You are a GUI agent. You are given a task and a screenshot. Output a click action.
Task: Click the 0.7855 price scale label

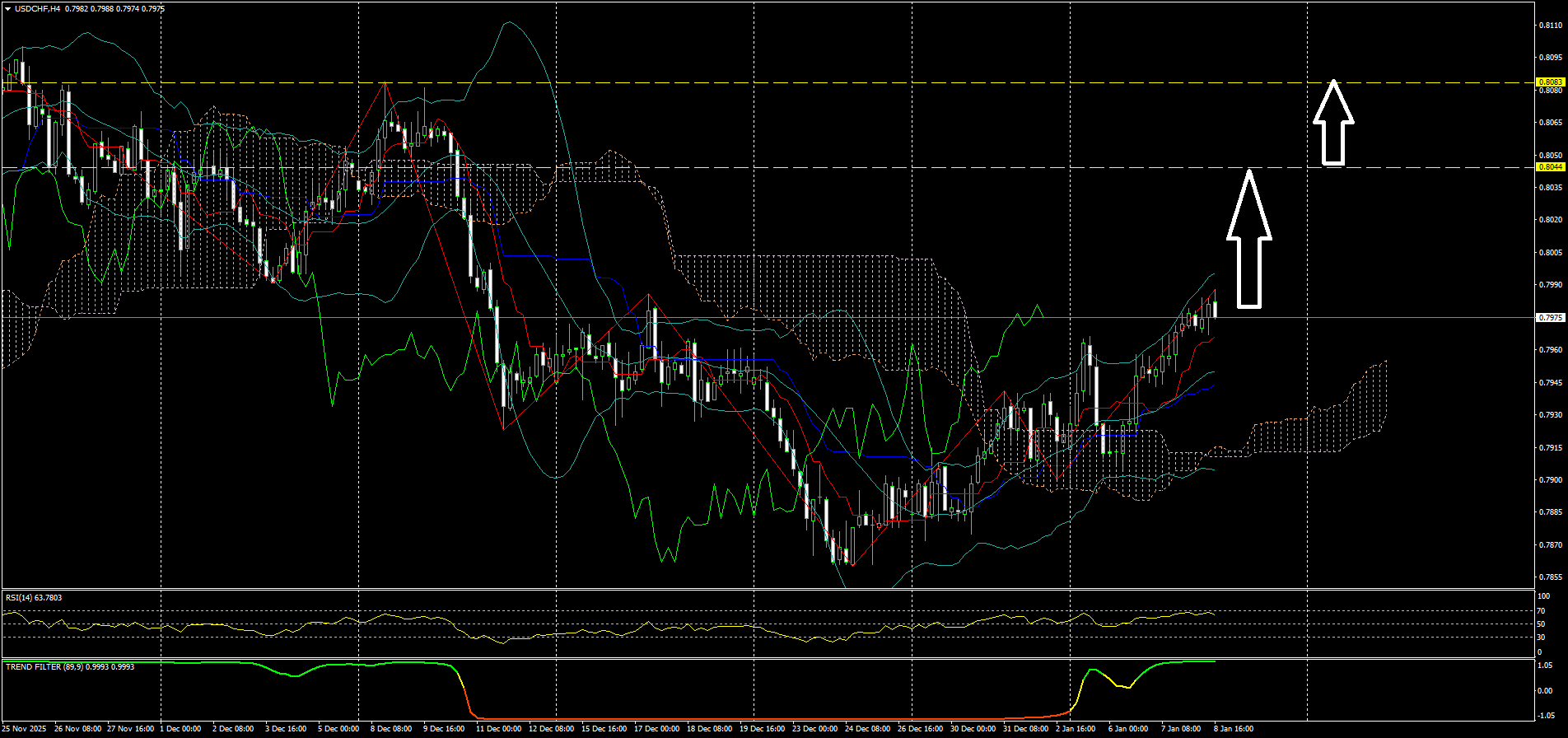coord(1551,577)
